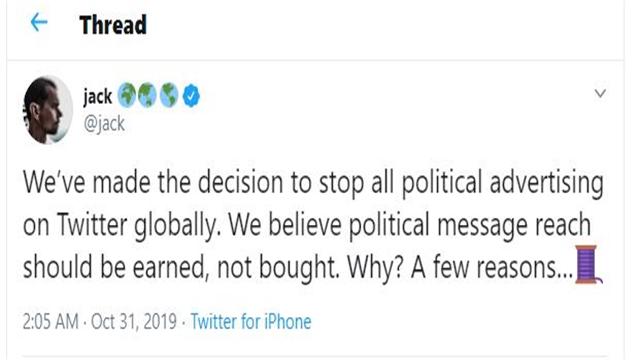640x360 pixels.
Task: Click the first globe emoji after jack
Action: 127,96
